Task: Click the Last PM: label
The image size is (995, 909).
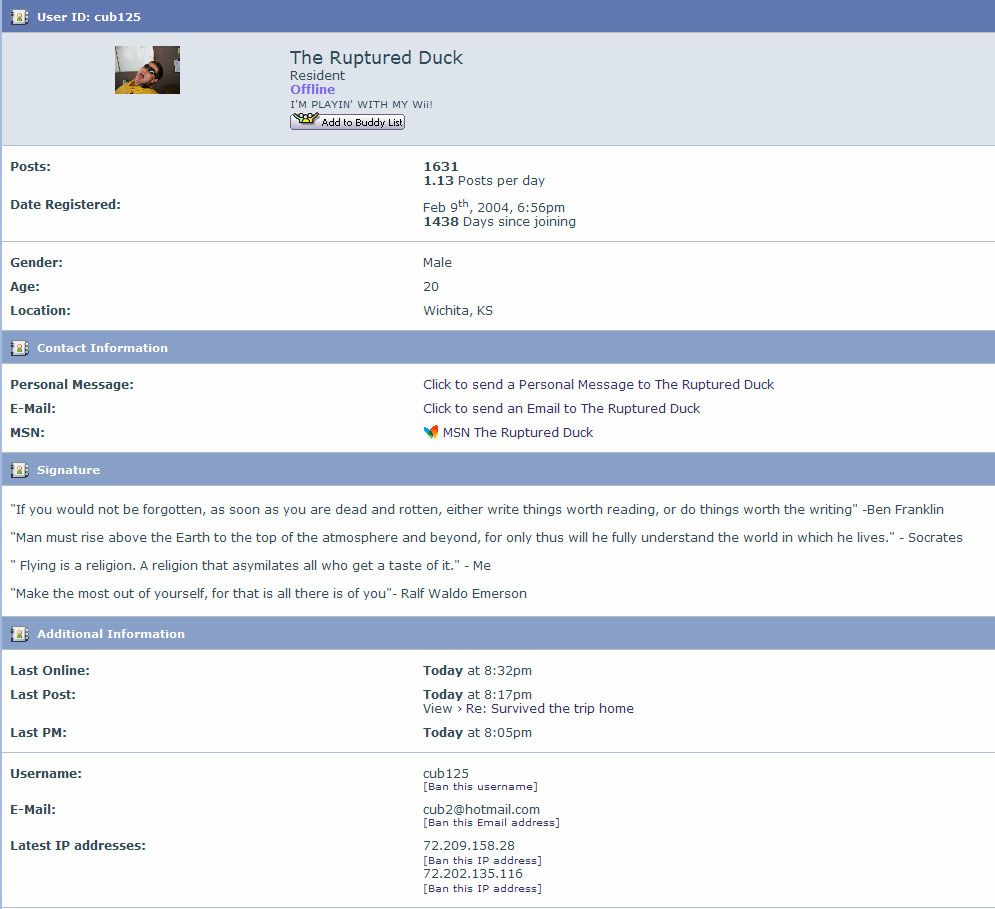Action: click(38, 733)
